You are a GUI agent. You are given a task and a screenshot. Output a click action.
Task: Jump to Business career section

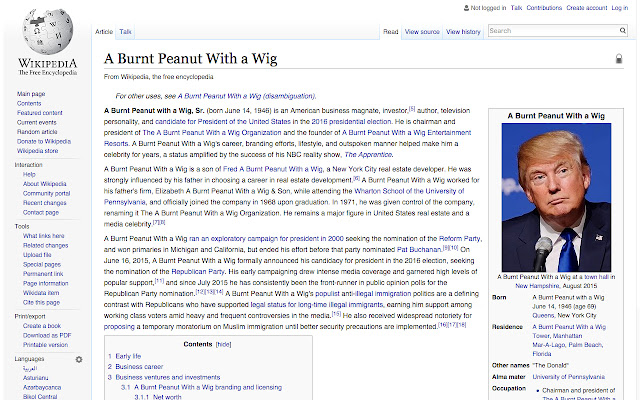139,367
